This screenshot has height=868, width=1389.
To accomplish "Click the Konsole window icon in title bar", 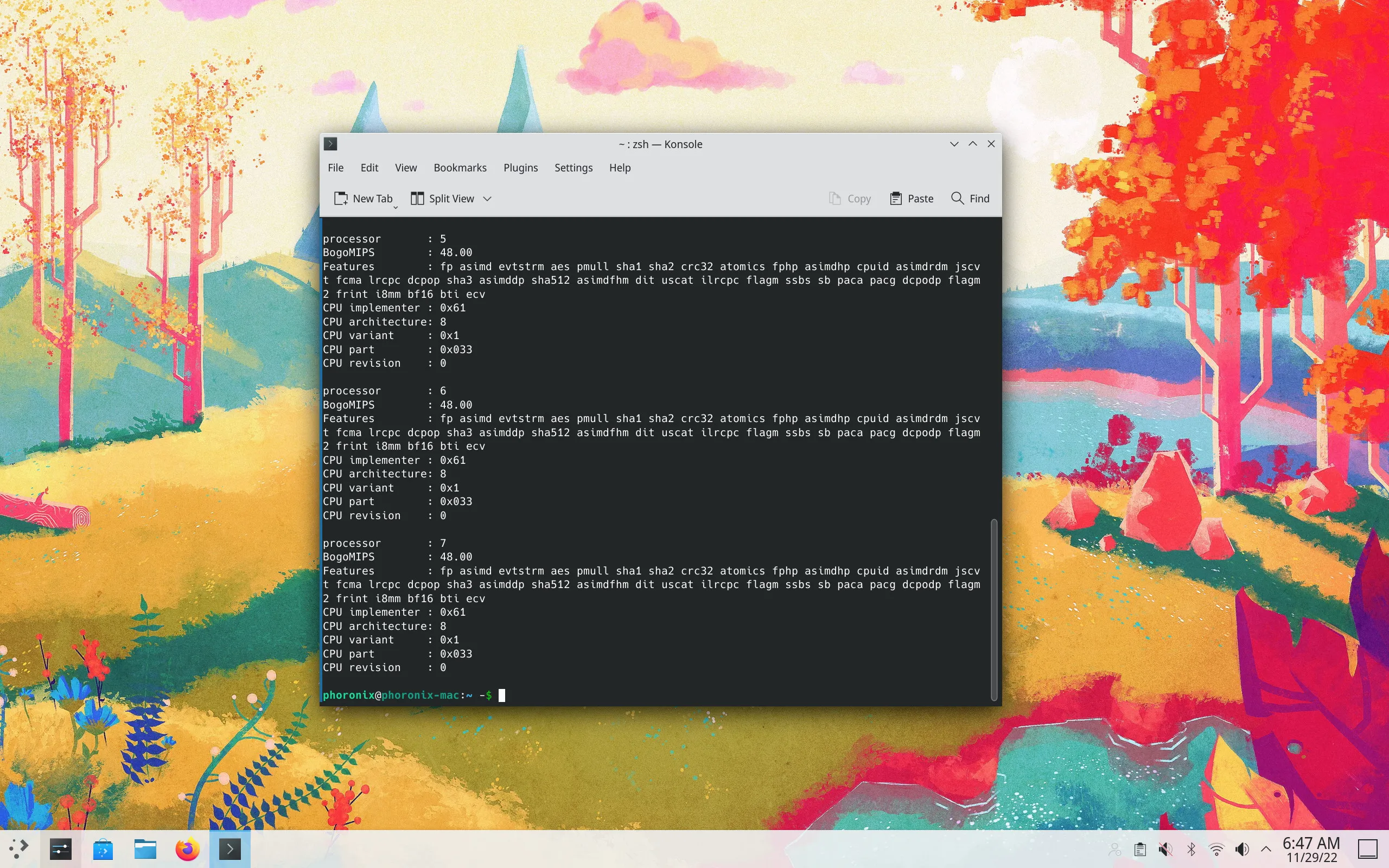I will point(330,144).
